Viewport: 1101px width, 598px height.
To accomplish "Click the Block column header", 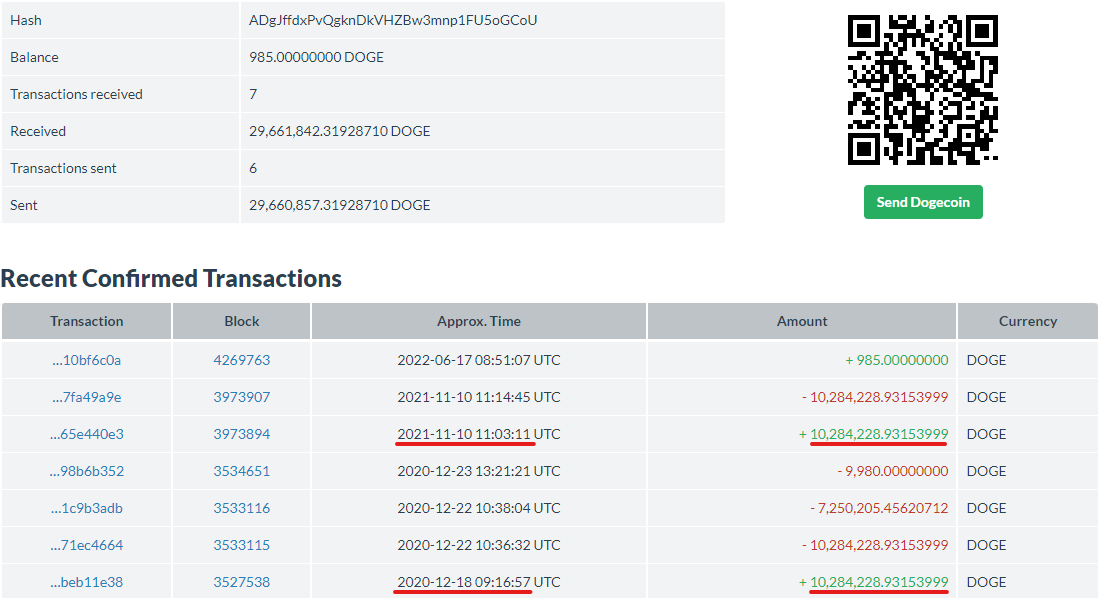I will pos(242,321).
